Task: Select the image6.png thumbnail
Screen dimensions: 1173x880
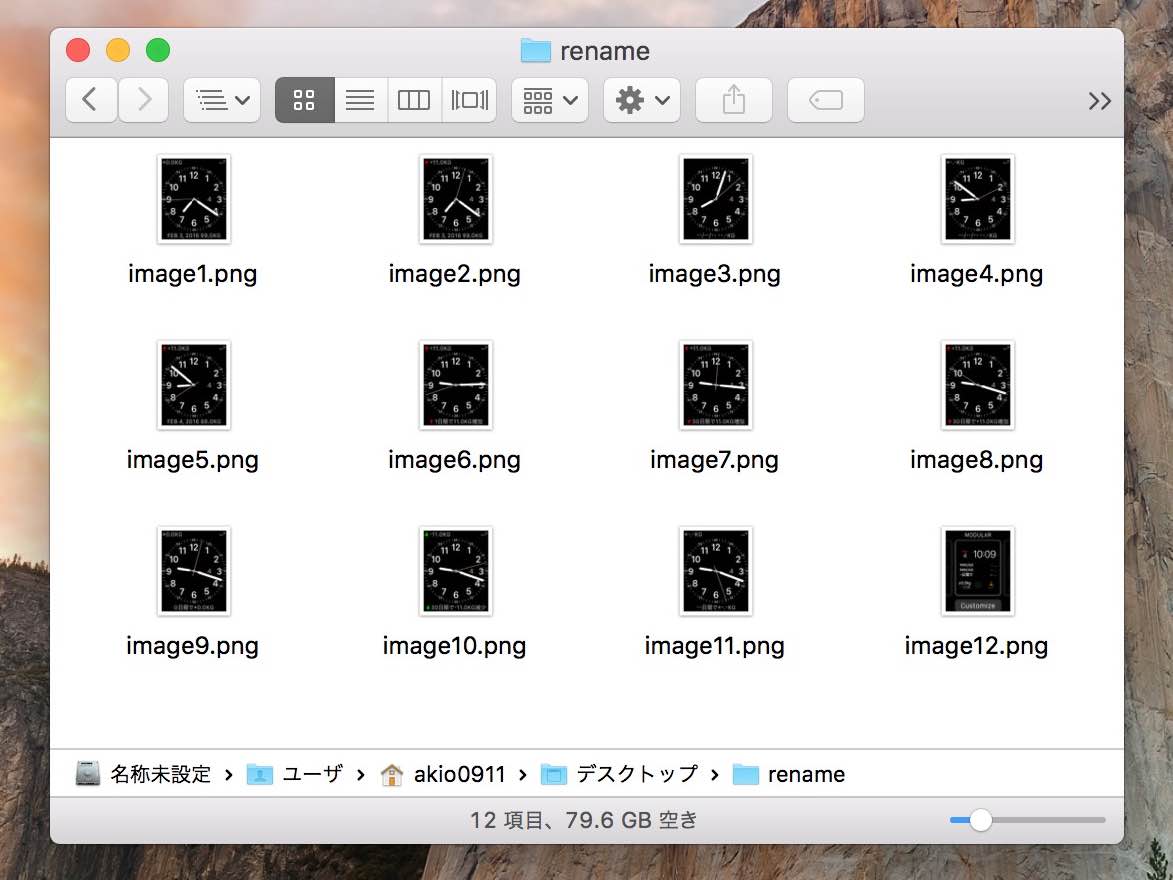Action: (456, 385)
